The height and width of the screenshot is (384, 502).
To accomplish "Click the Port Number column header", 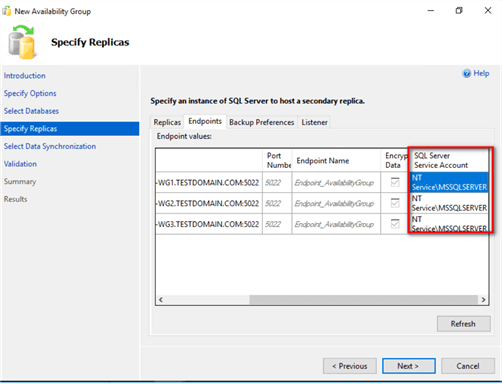I will click(x=277, y=160).
